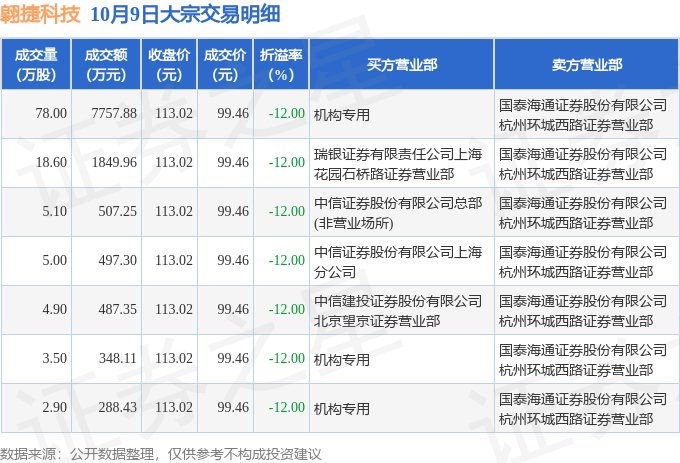Click 113.02 in the 5.10 row
Image resolution: width=680 pixels, height=463 pixels.
coord(174,212)
